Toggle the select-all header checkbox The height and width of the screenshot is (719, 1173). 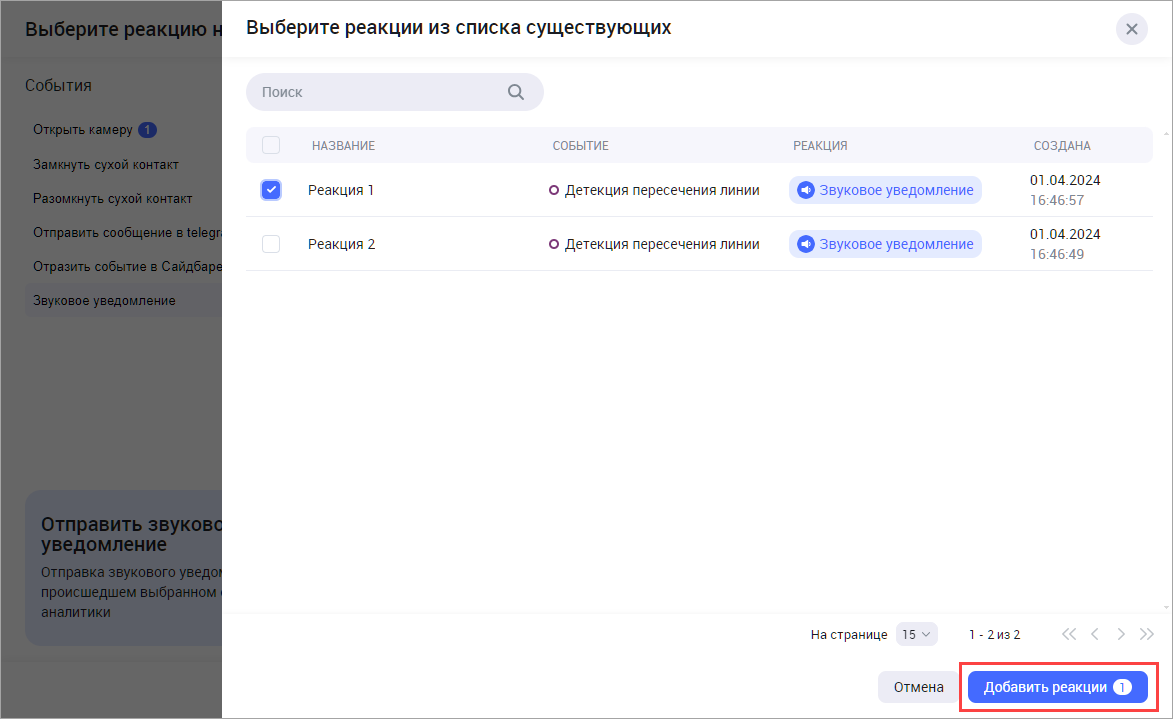click(271, 145)
